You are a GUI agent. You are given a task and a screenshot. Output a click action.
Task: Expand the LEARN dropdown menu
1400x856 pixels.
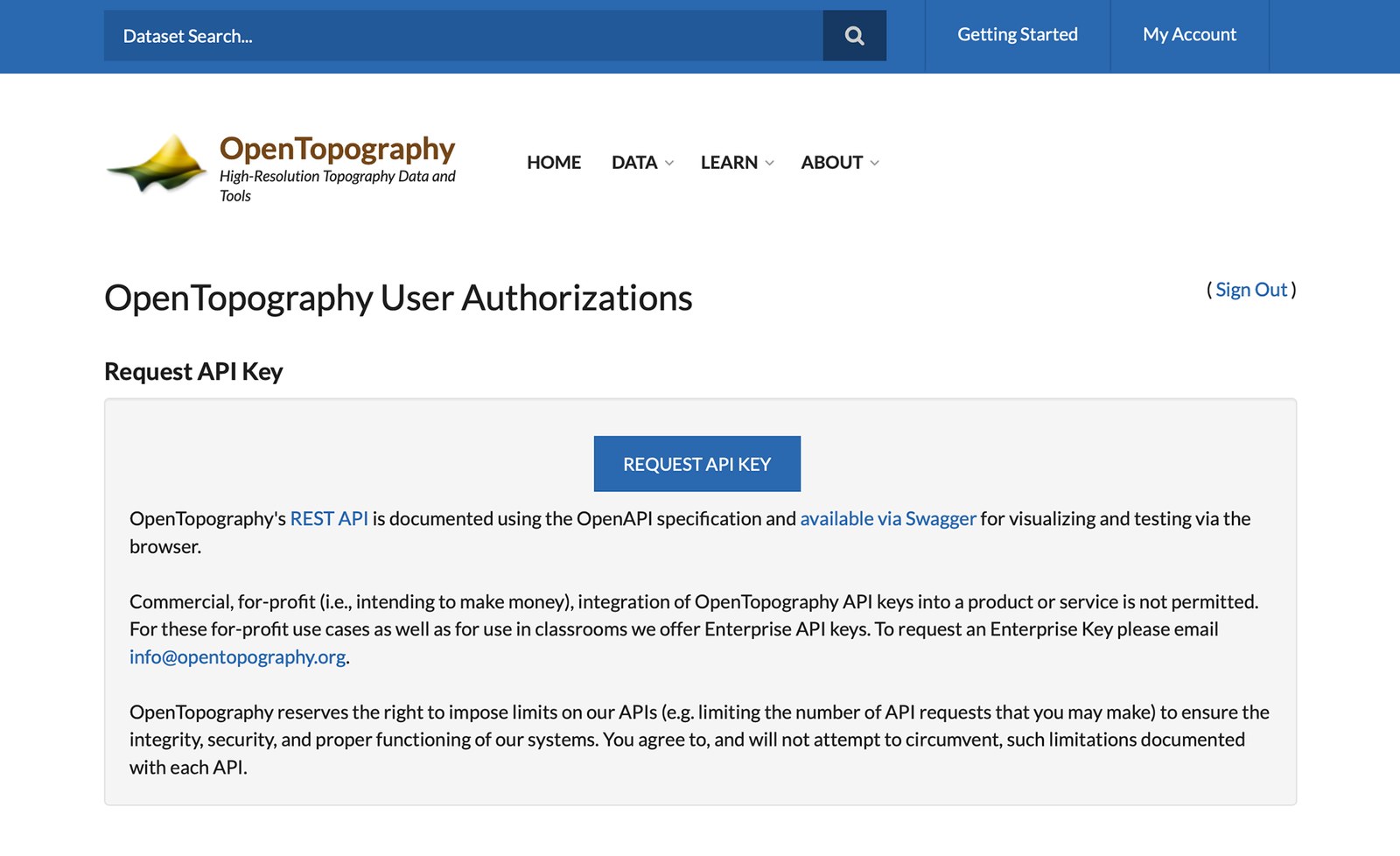coord(737,163)
